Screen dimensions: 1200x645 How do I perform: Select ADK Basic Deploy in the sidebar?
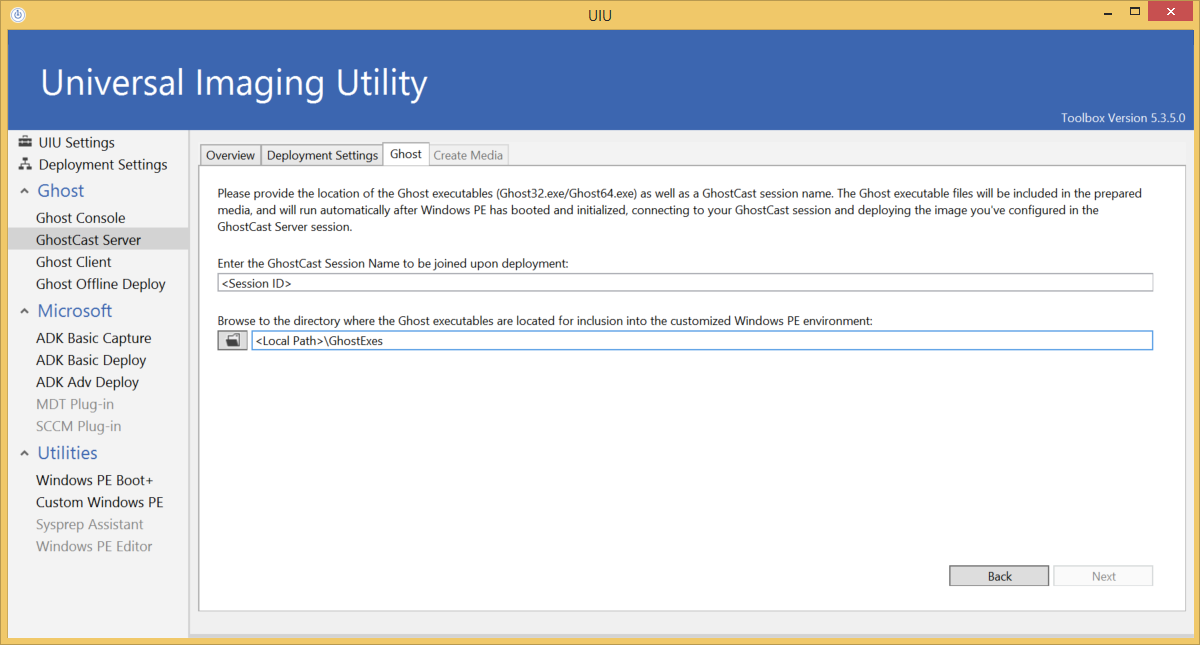pos(91,360)
